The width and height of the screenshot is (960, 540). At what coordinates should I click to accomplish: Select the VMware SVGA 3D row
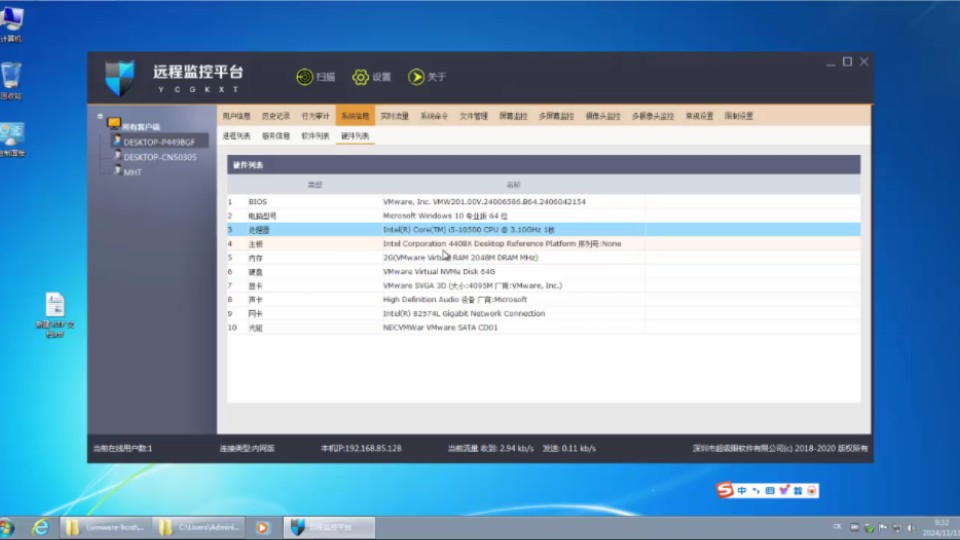(x=544, y=286)
